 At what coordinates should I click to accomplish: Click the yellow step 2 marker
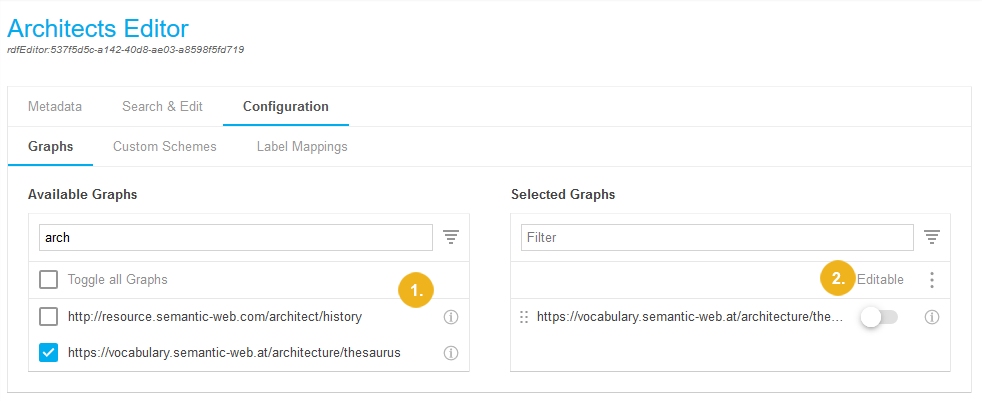tap(840, 279)
